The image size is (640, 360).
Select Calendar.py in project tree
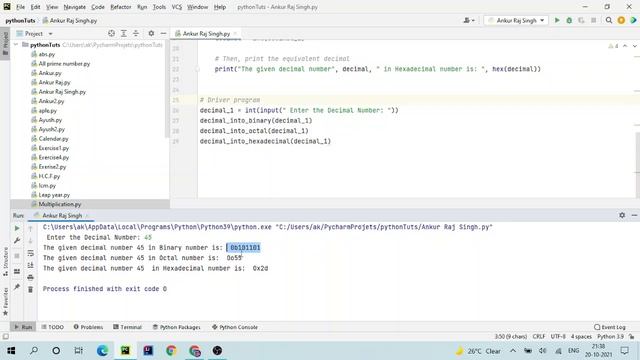point(53,139)
